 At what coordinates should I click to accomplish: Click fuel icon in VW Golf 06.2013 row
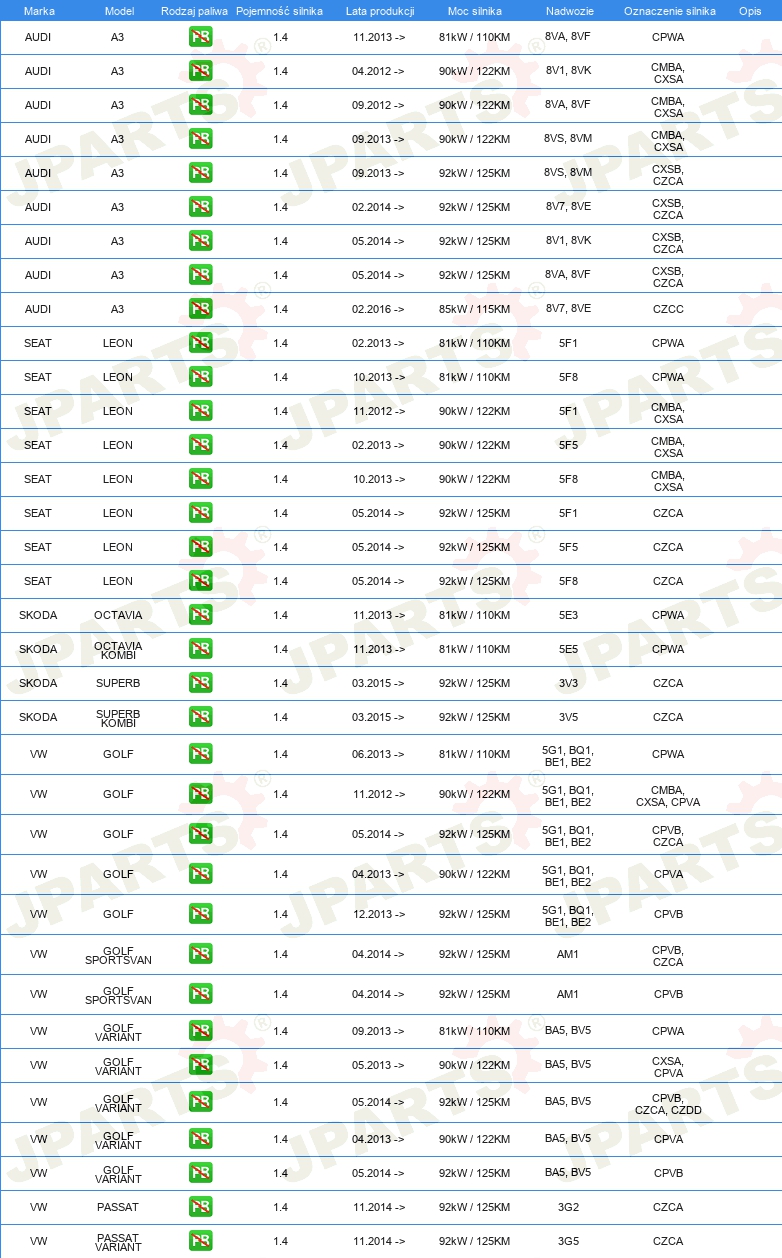pos(200,754)
